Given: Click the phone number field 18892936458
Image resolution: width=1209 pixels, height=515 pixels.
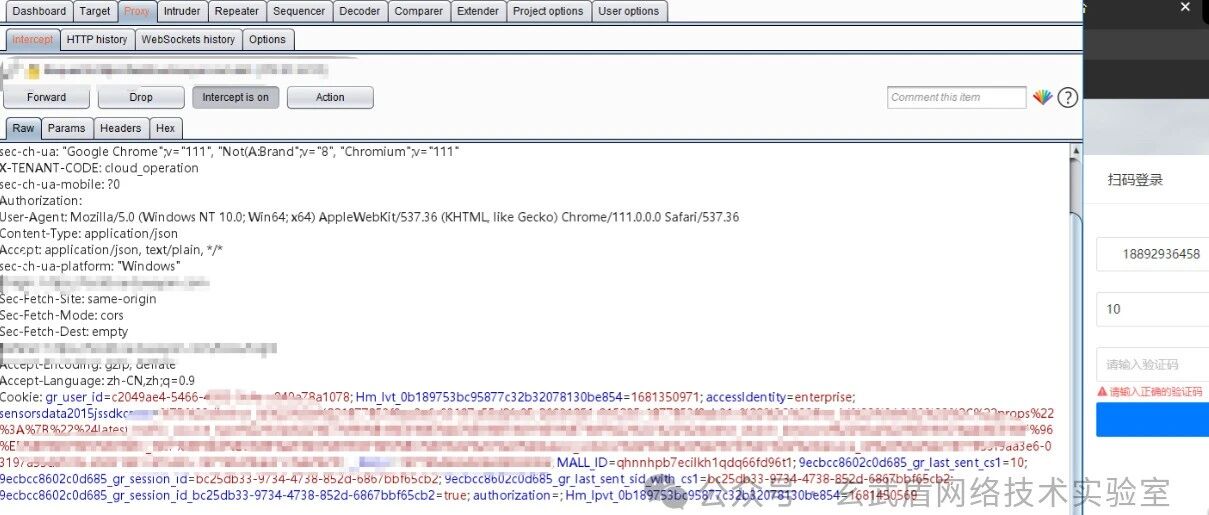Looking at the screenshot, I should coord(1152,254).
